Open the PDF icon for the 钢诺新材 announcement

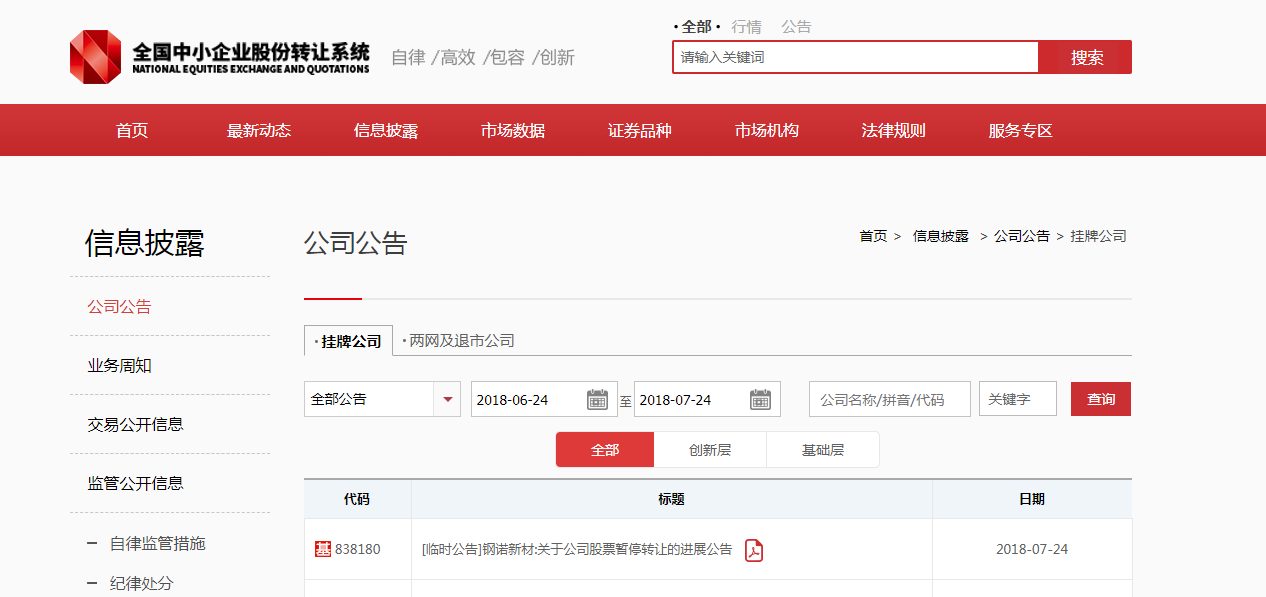(x=754, y=550)
